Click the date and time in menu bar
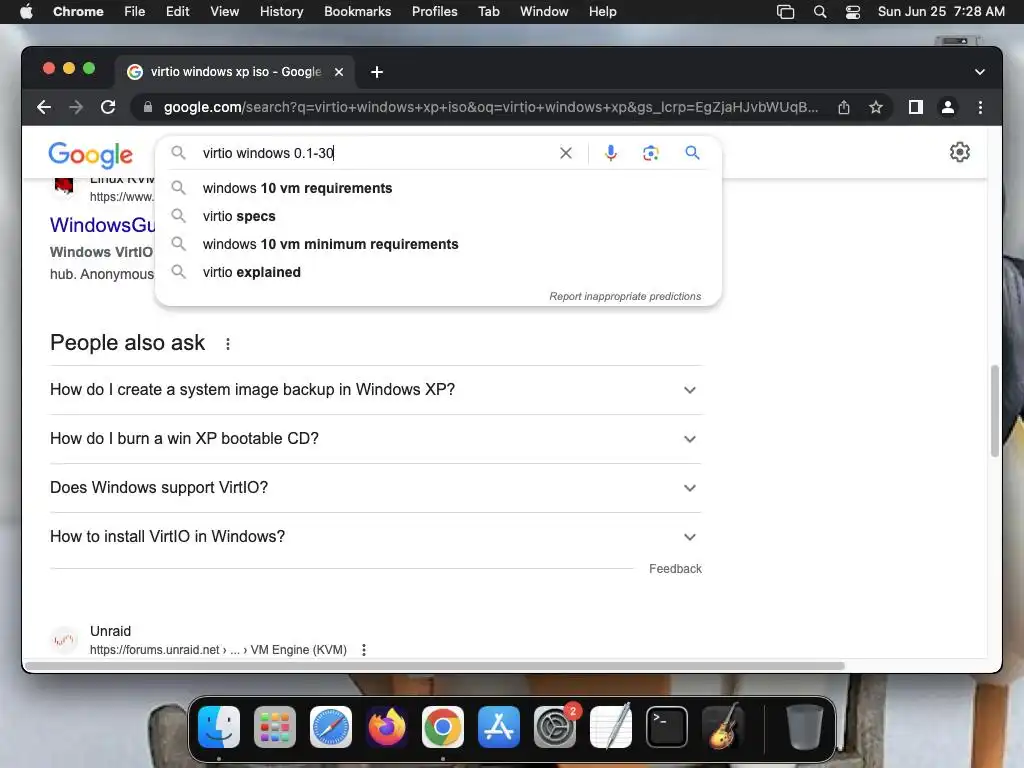This screenshot has height=768, width=1024. pyautogui.click(x=941, y=12)
